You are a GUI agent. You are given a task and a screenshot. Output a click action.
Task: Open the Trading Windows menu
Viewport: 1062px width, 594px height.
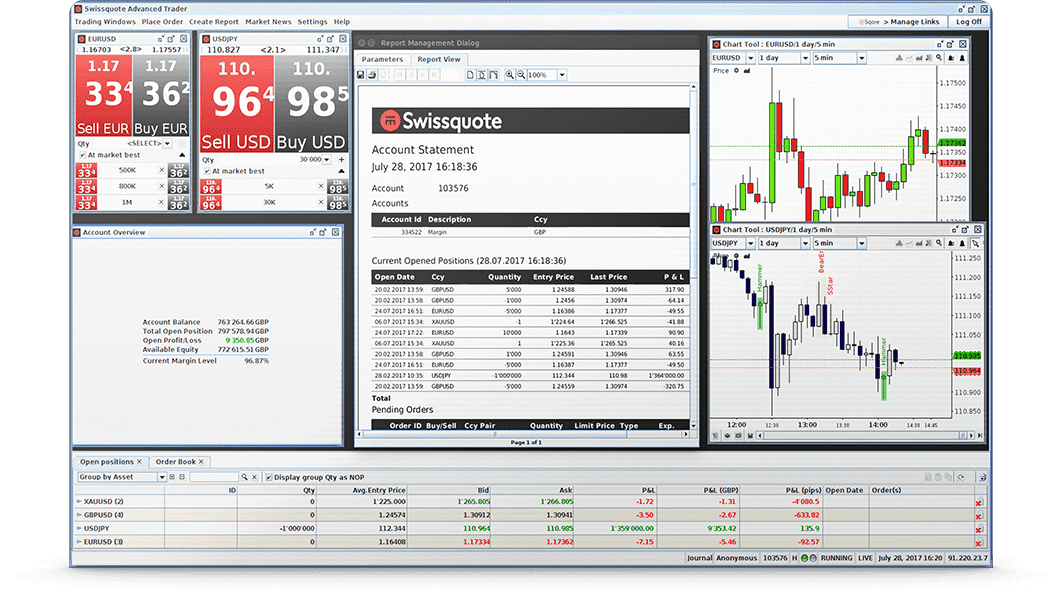105,22
